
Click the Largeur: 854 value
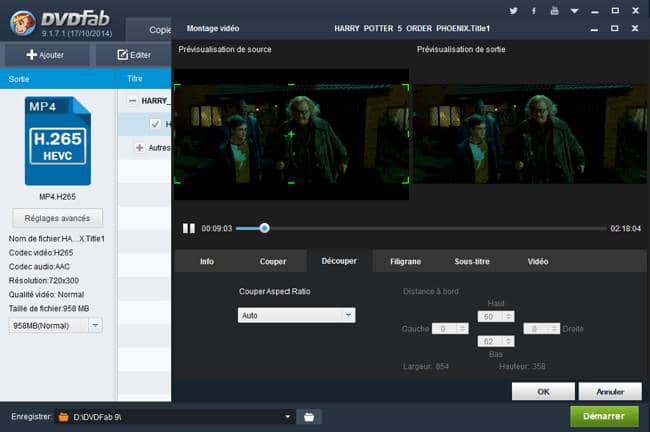426,366
